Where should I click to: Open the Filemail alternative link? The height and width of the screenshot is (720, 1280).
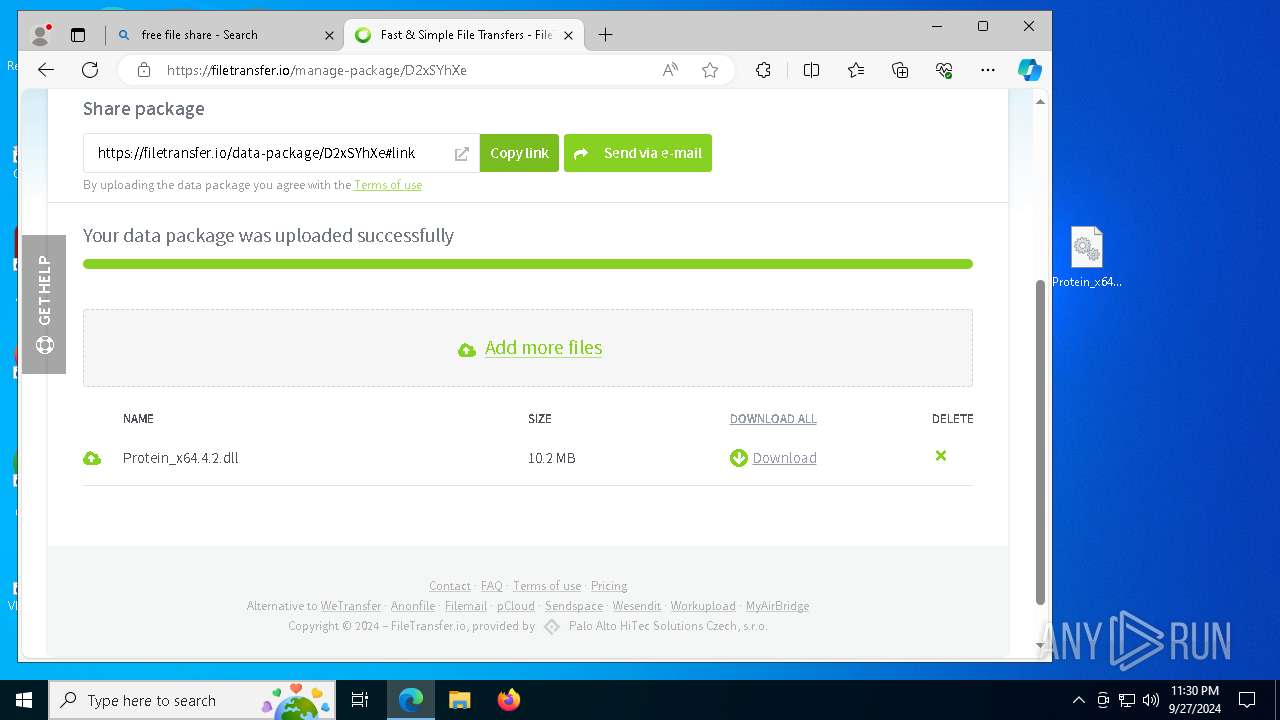tap(466, 606)
